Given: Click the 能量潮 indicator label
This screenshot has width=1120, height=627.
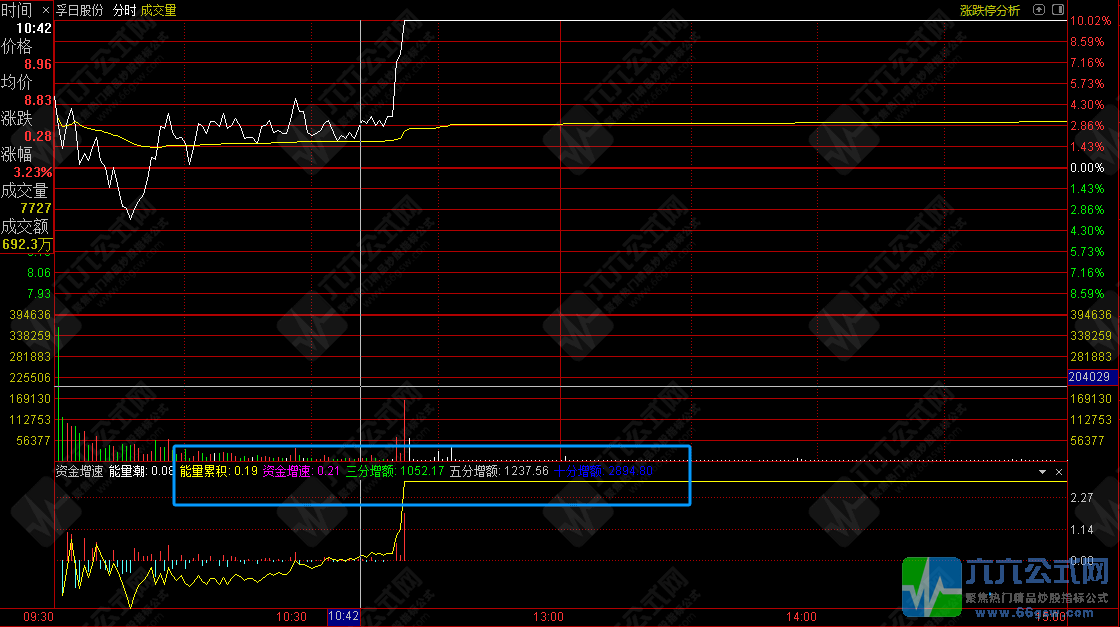Looking at the screenshot, I should pos(127,470).
